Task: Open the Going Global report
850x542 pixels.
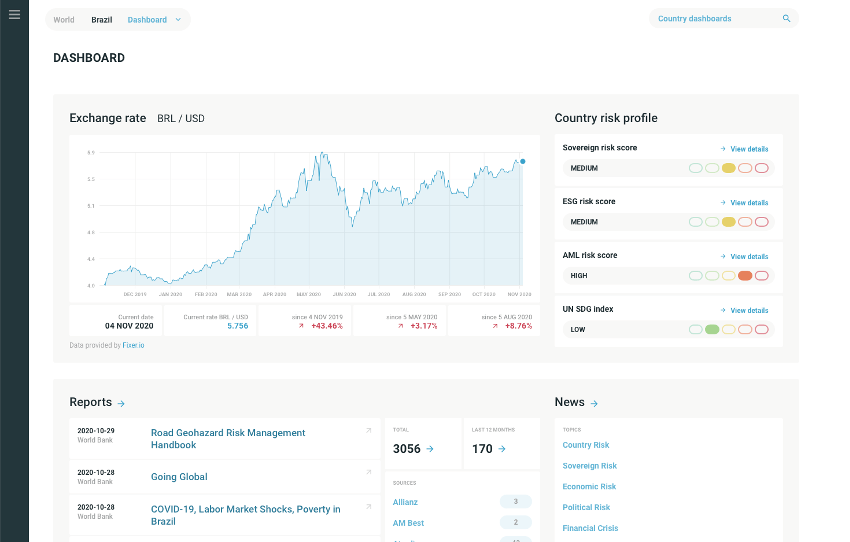Action: [179, 476]
